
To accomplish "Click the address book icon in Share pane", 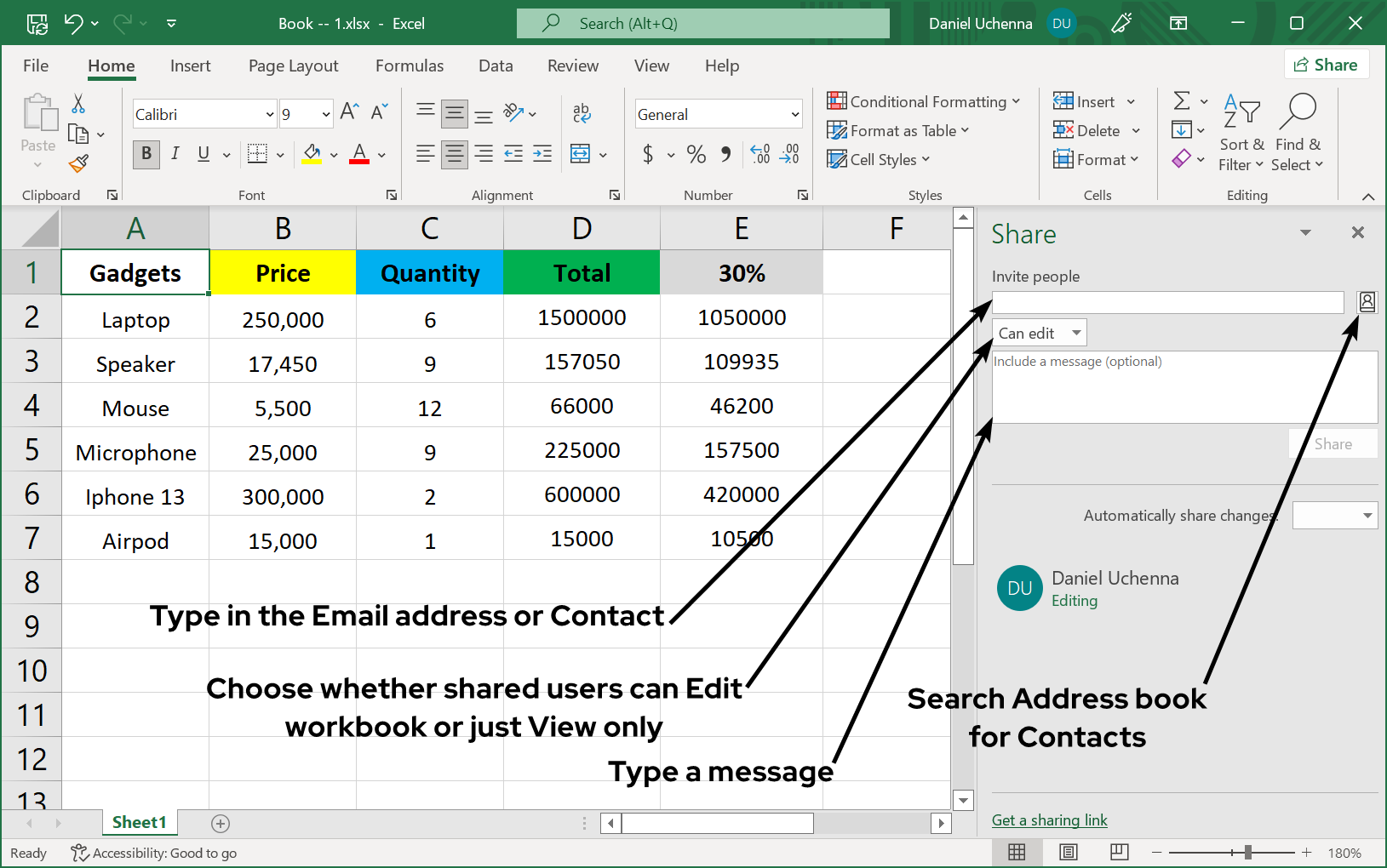I will [1367, 301].
